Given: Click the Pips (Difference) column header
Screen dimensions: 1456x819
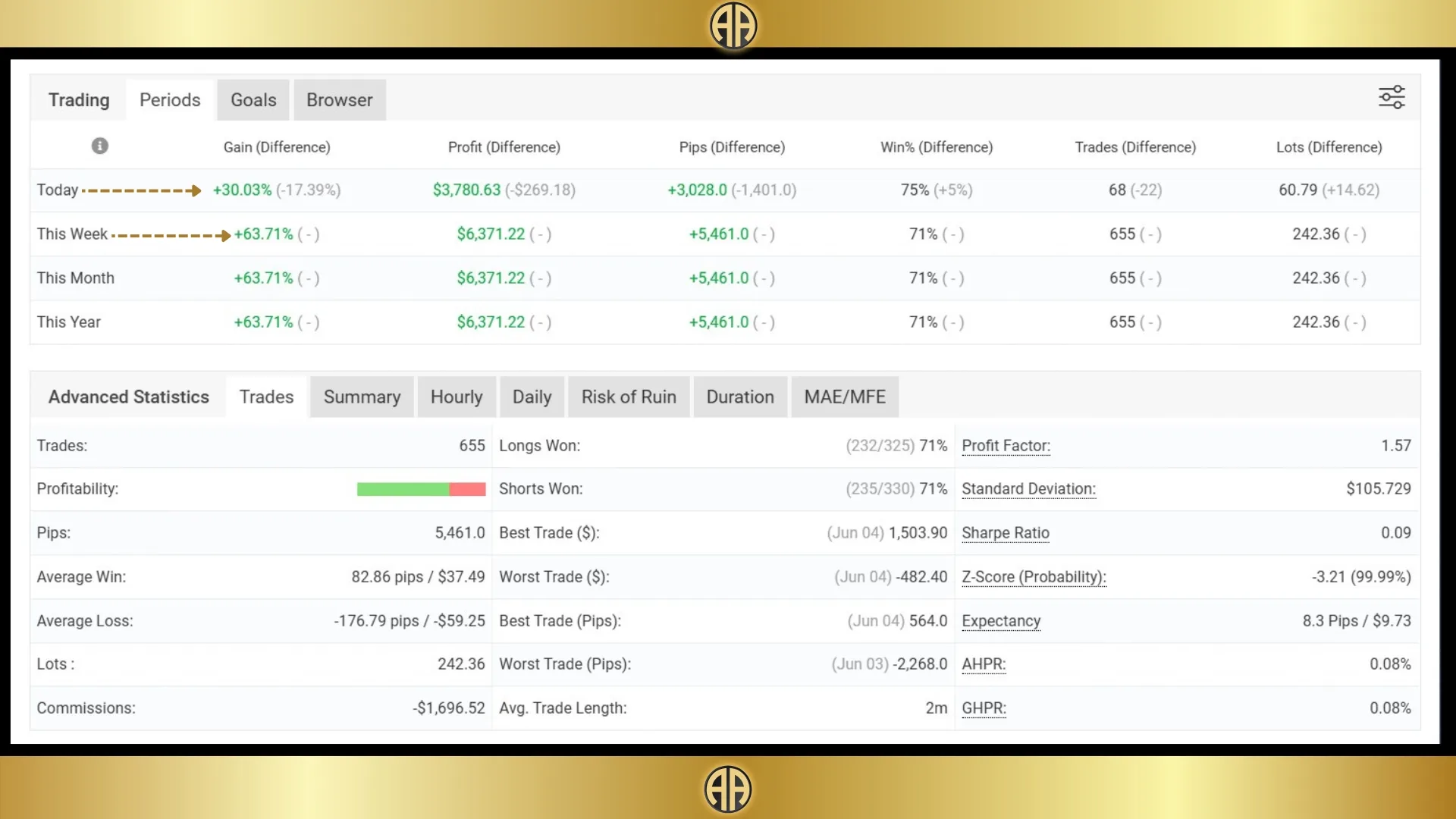Looking at the screenshot, I should click(732, 147).
